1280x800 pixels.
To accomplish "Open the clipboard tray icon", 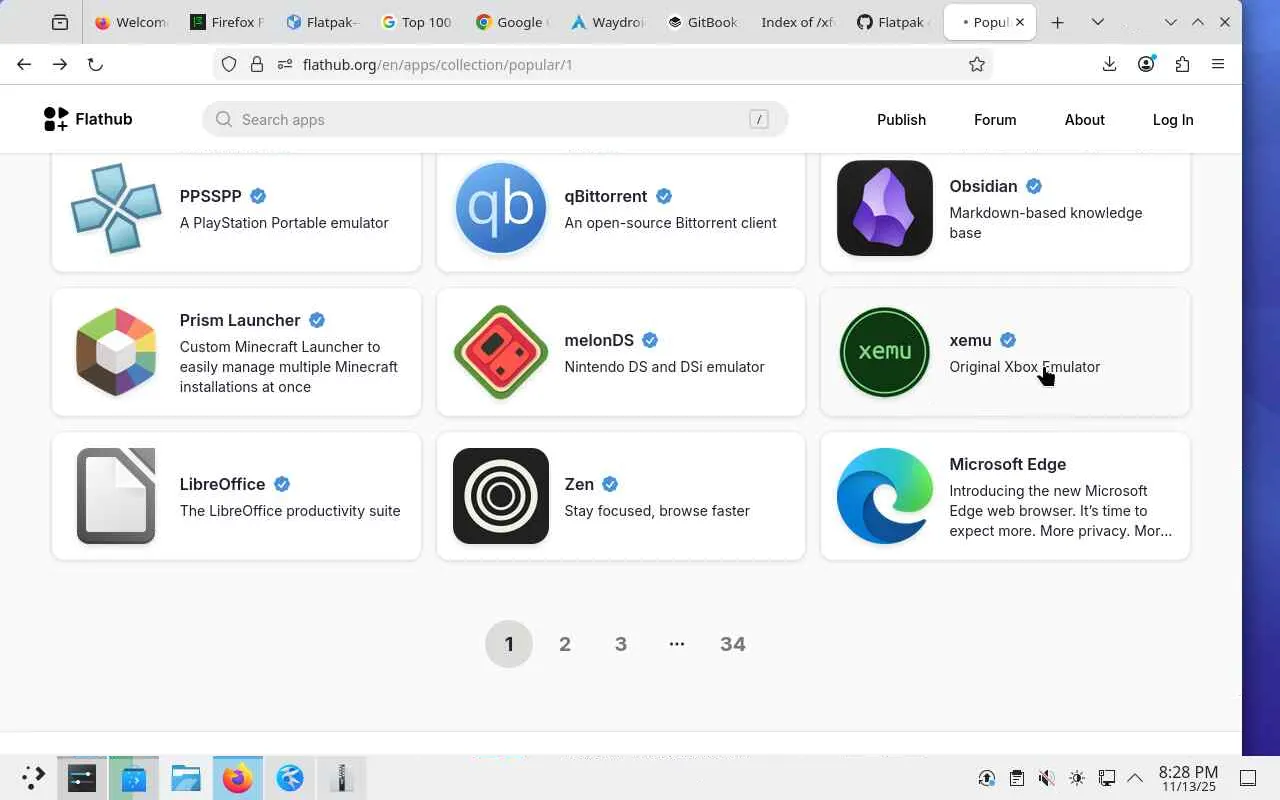I will (x=1016, y=778).
